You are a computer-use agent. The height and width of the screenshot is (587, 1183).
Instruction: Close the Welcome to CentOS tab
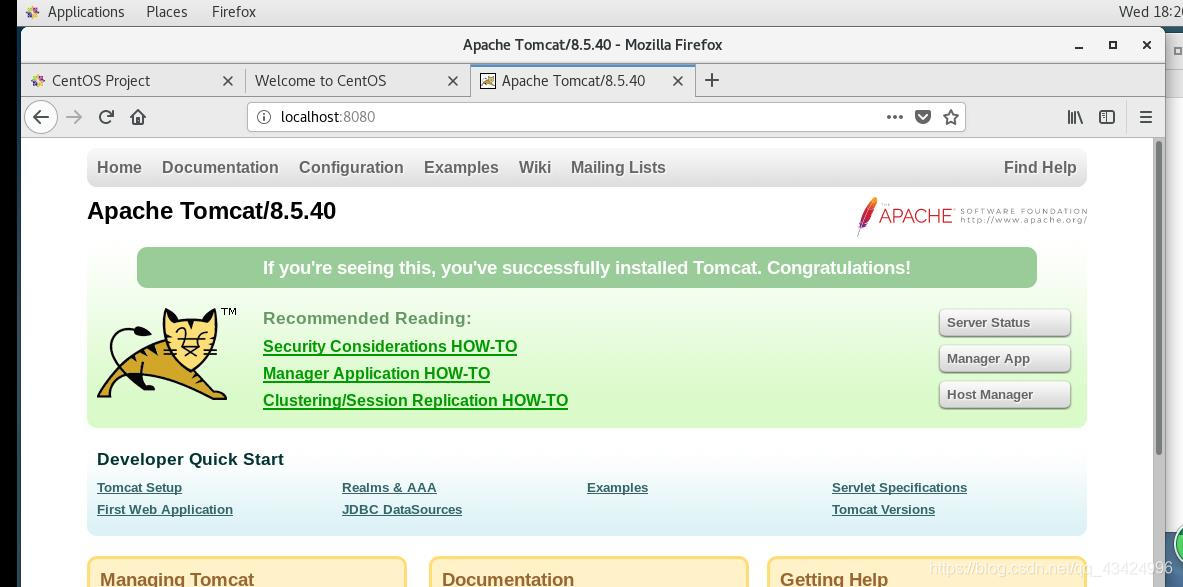(x=453, y=81)
